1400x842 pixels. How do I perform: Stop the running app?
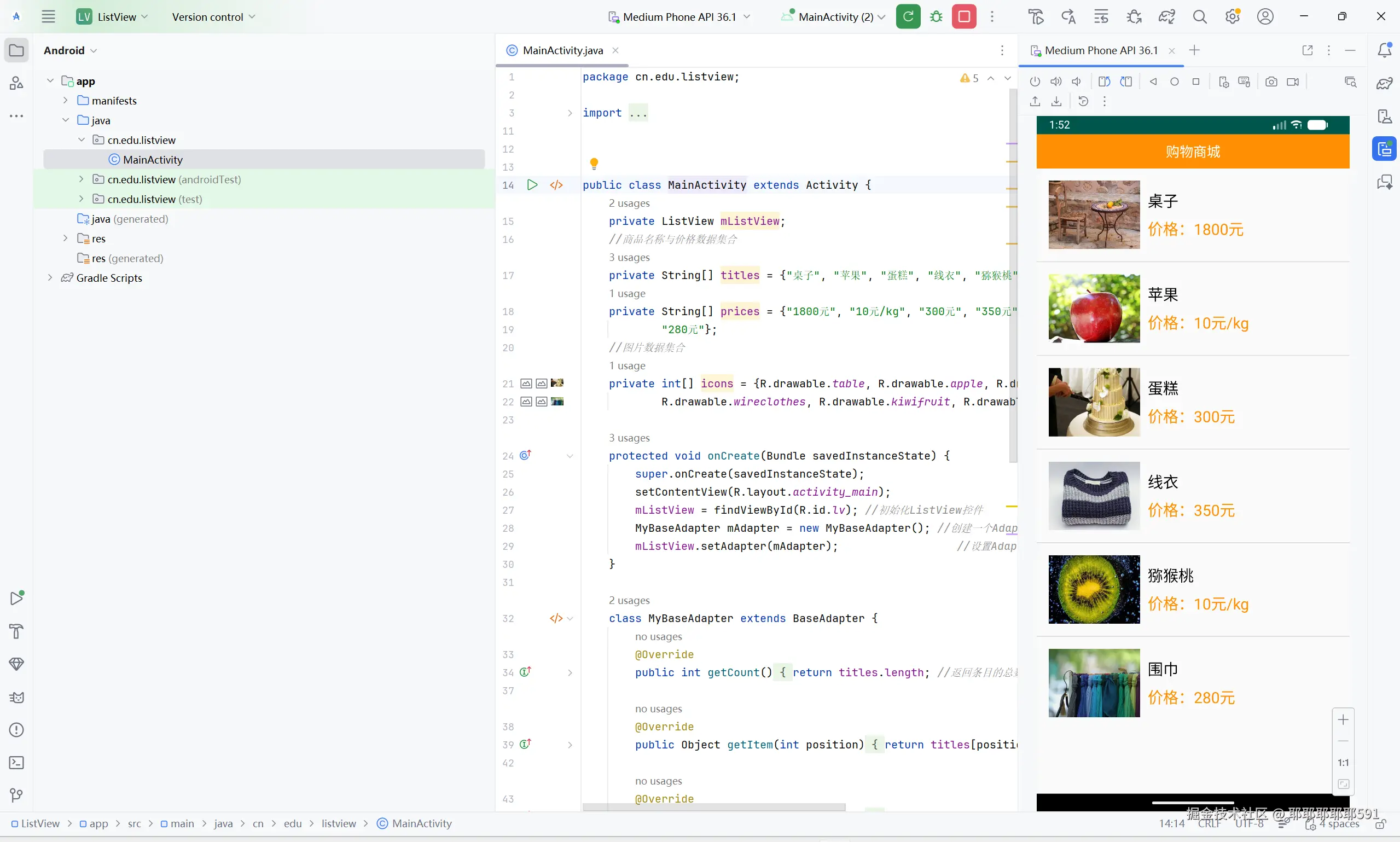click(x=964, y=16)
